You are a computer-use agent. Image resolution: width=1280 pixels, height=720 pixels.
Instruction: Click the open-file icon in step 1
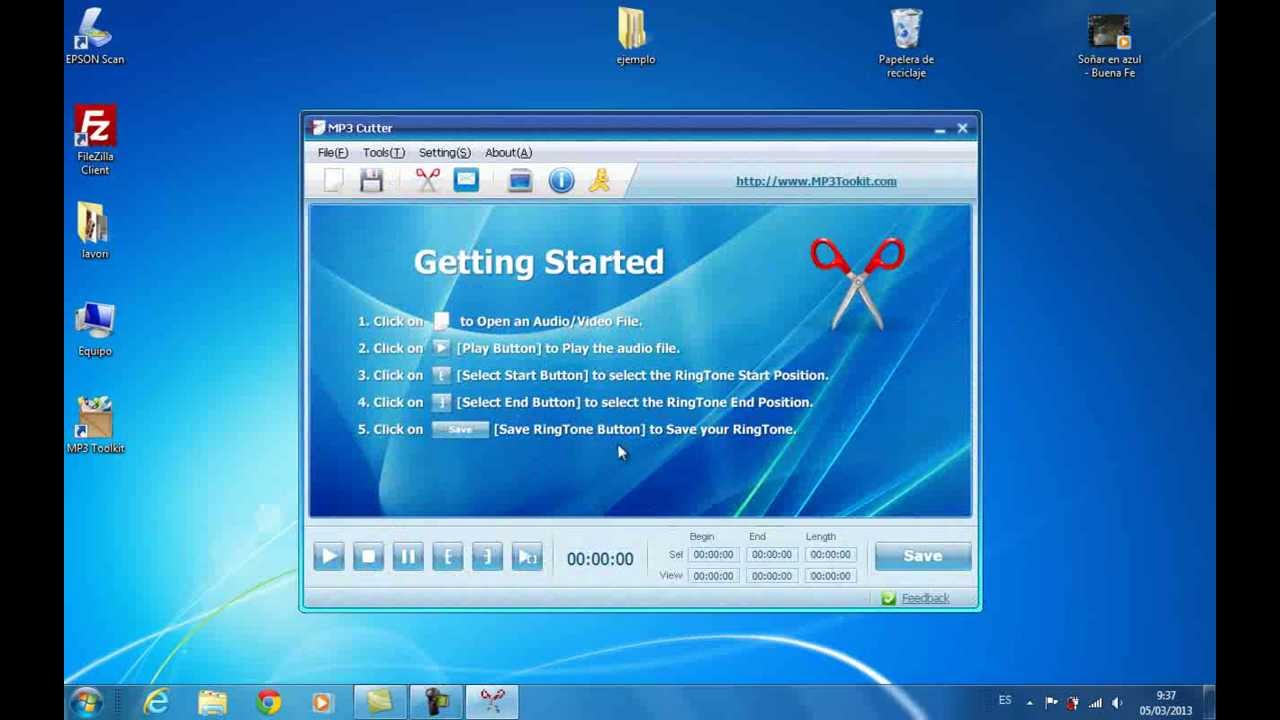441,321
